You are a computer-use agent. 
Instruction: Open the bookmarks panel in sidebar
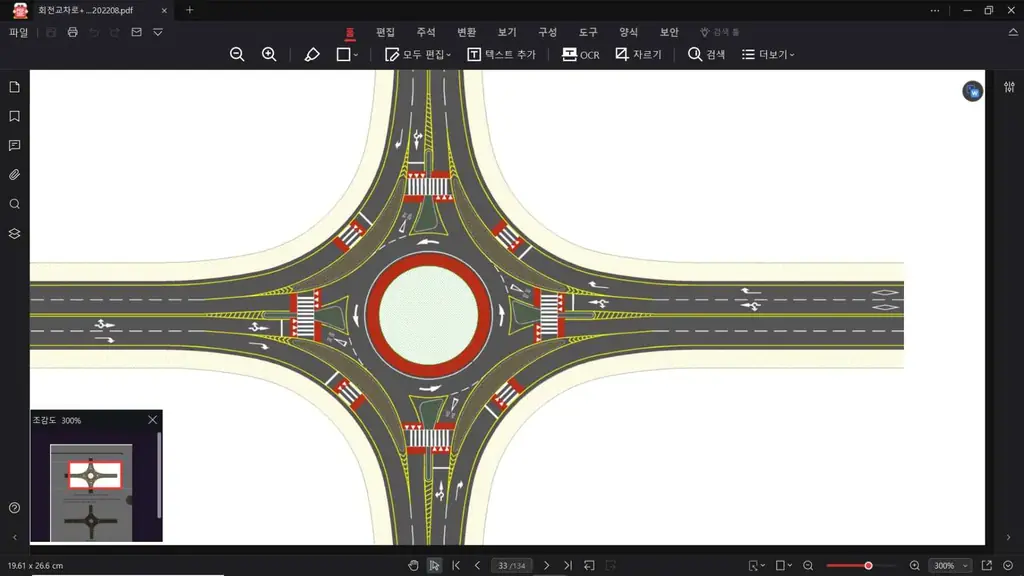click(x=14, y=116)
